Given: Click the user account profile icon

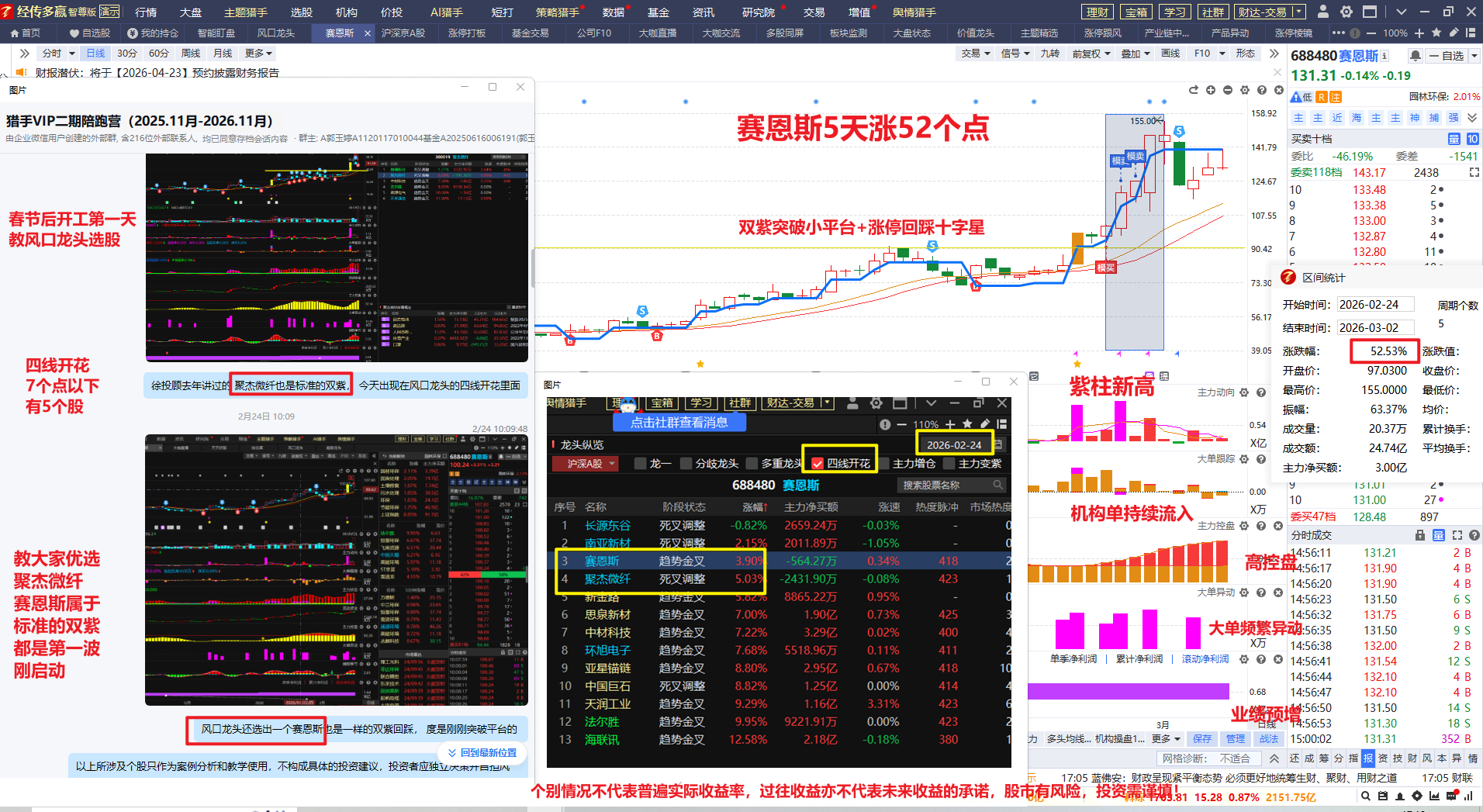Looking at the screenshot, I should (1323, 12).
